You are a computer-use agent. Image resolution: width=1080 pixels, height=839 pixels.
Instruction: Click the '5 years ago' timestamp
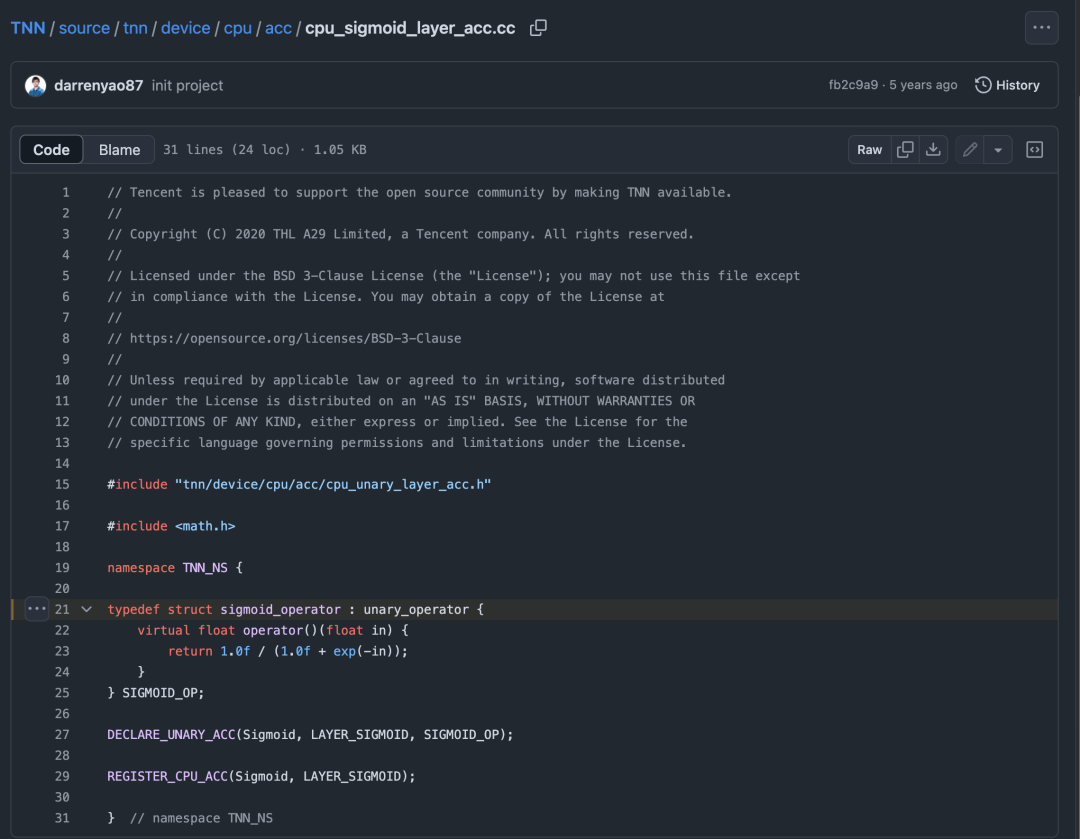[923, 85]
